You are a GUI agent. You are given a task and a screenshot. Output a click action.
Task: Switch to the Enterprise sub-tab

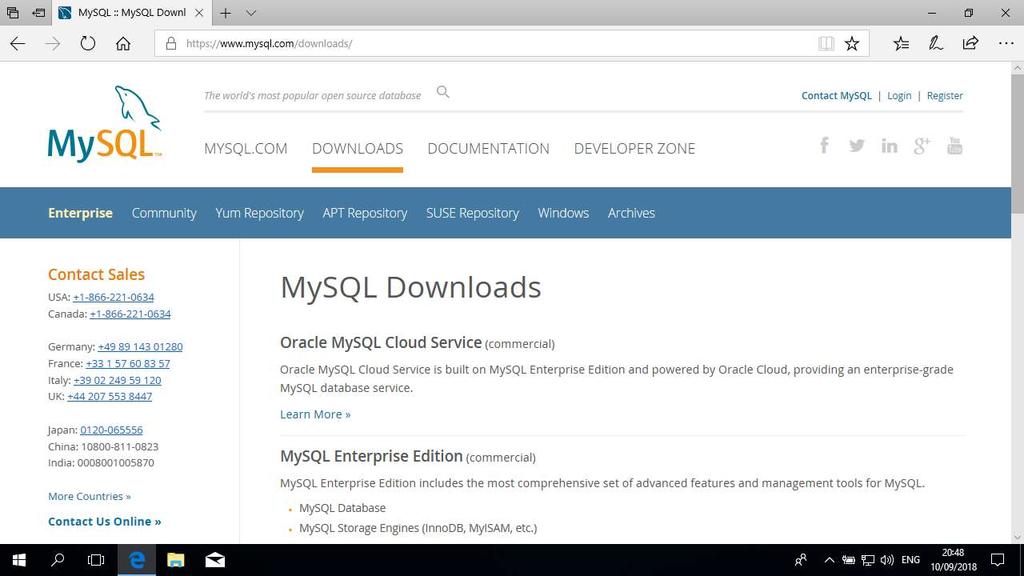point(80,213)
